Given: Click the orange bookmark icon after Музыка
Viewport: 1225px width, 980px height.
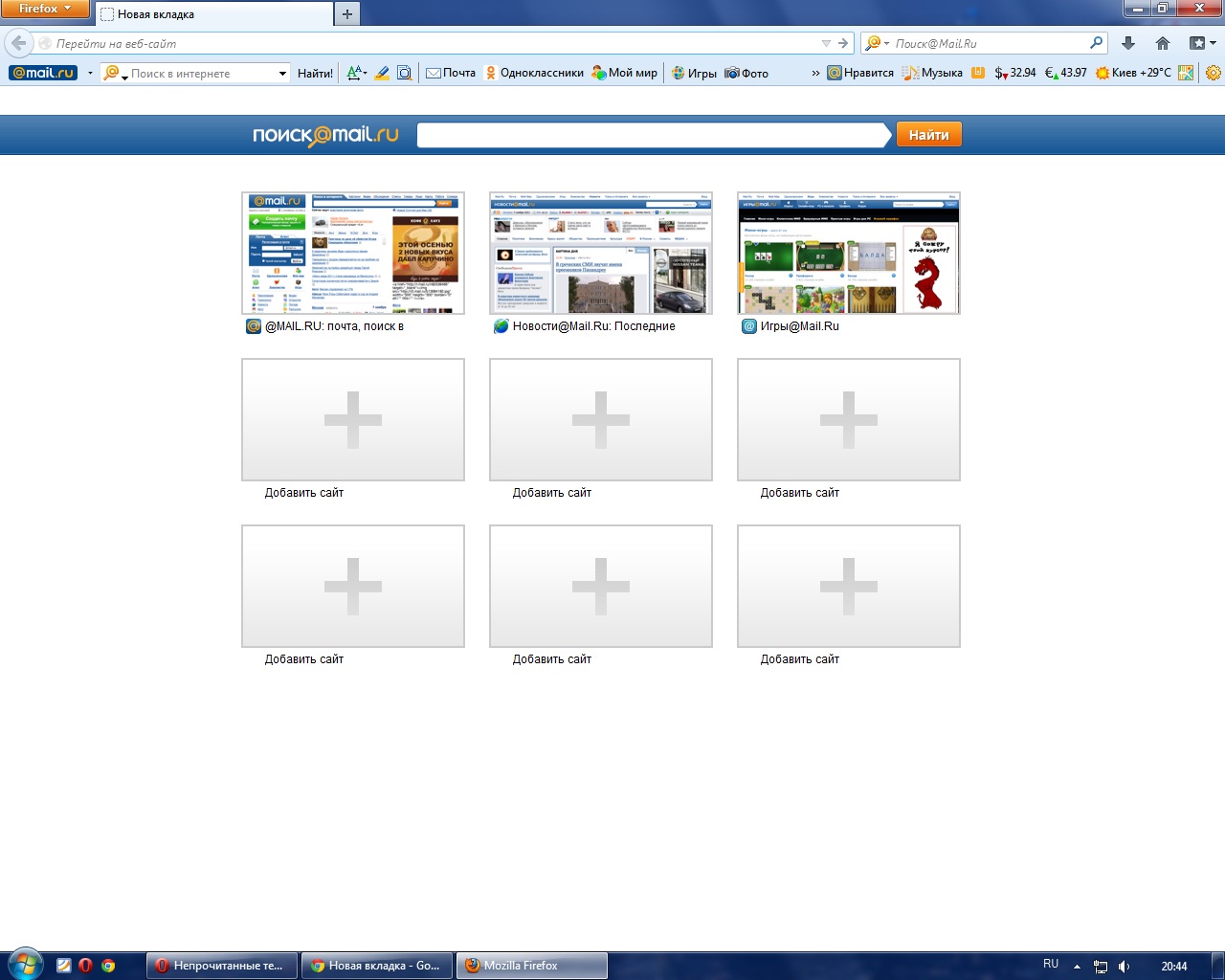Looking at the screenshot, I should point(978,73).
